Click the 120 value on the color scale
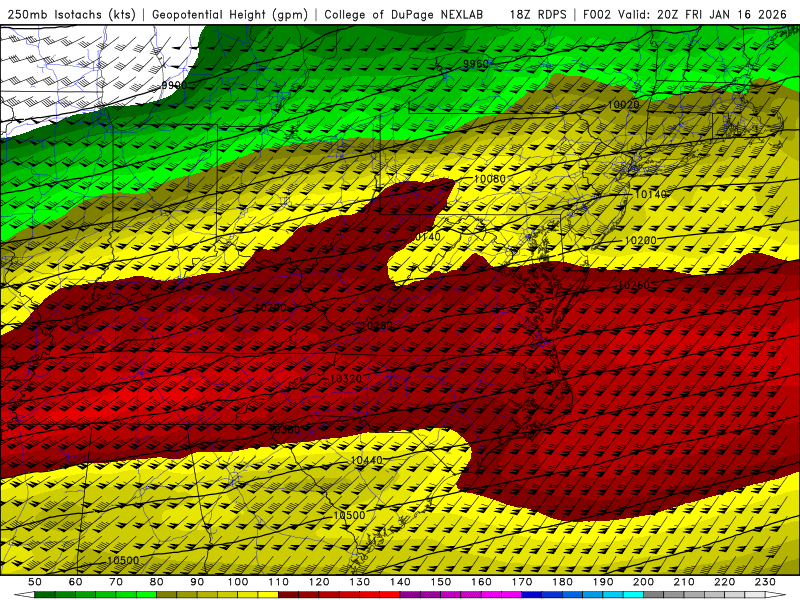 pyautogui.click(x=319, y=582)
